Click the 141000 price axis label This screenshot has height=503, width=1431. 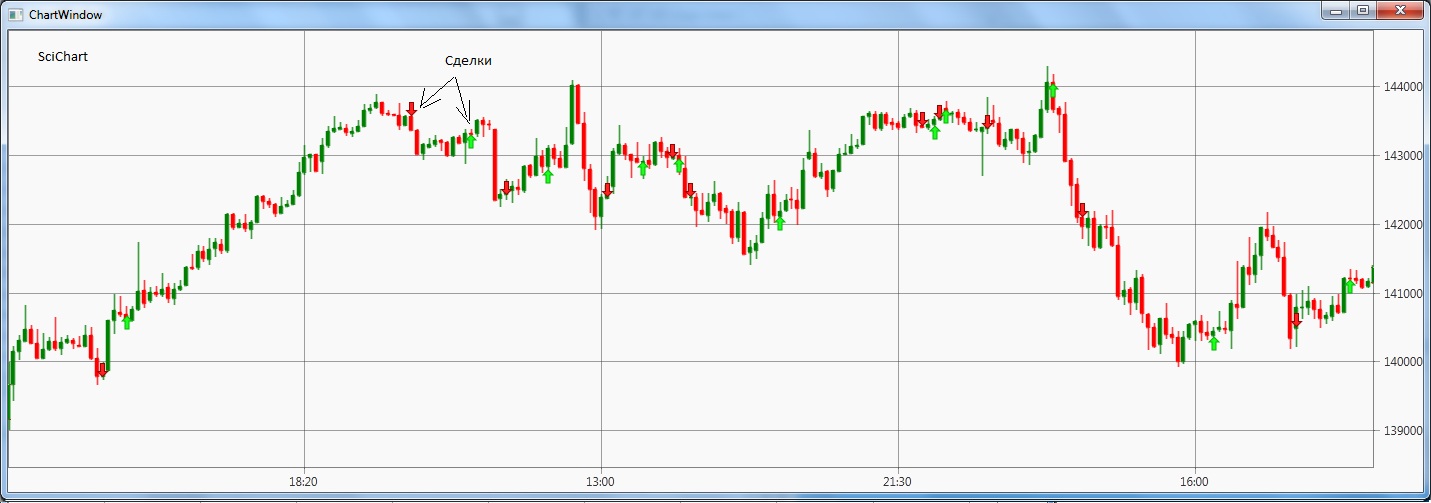(x=1402, y=294)
